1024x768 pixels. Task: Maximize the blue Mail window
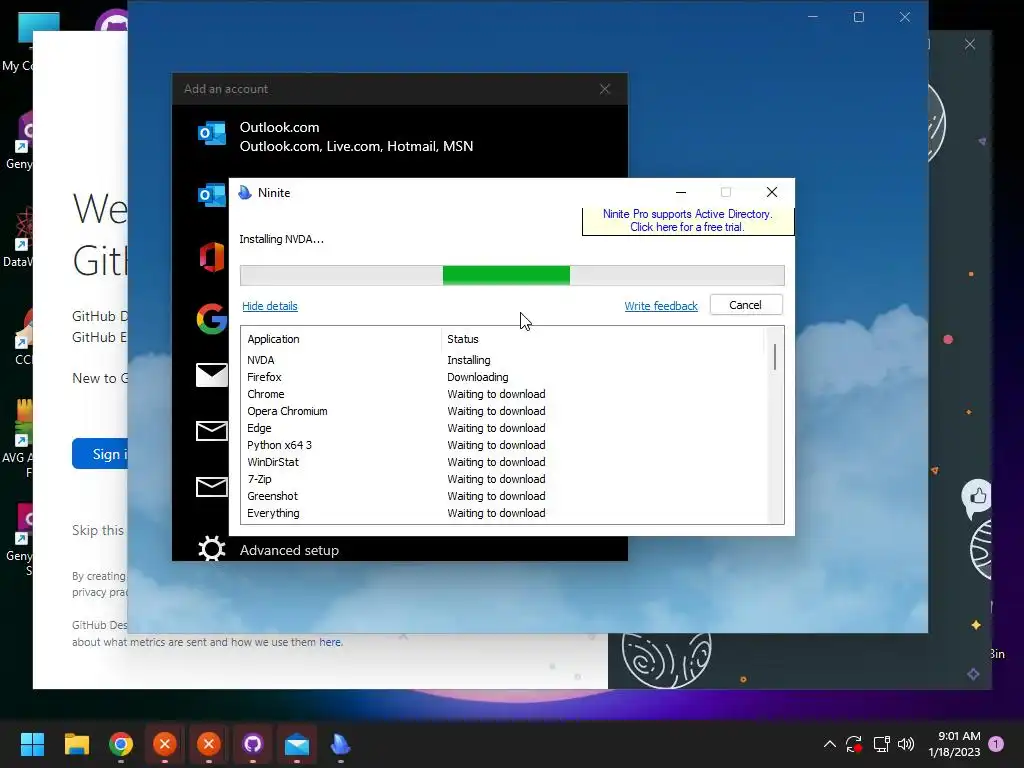[x=859, y=17]
